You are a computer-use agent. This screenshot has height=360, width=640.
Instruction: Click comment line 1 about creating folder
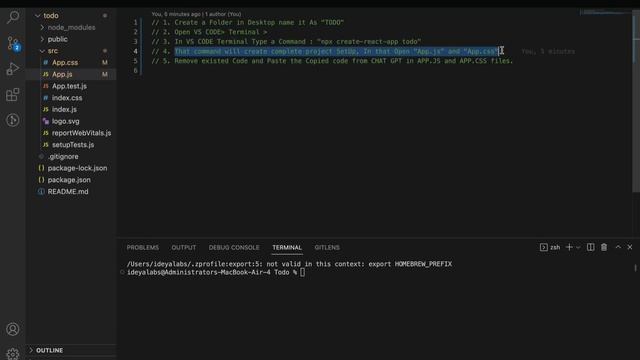pyautogui.click(x=248, y=22)
